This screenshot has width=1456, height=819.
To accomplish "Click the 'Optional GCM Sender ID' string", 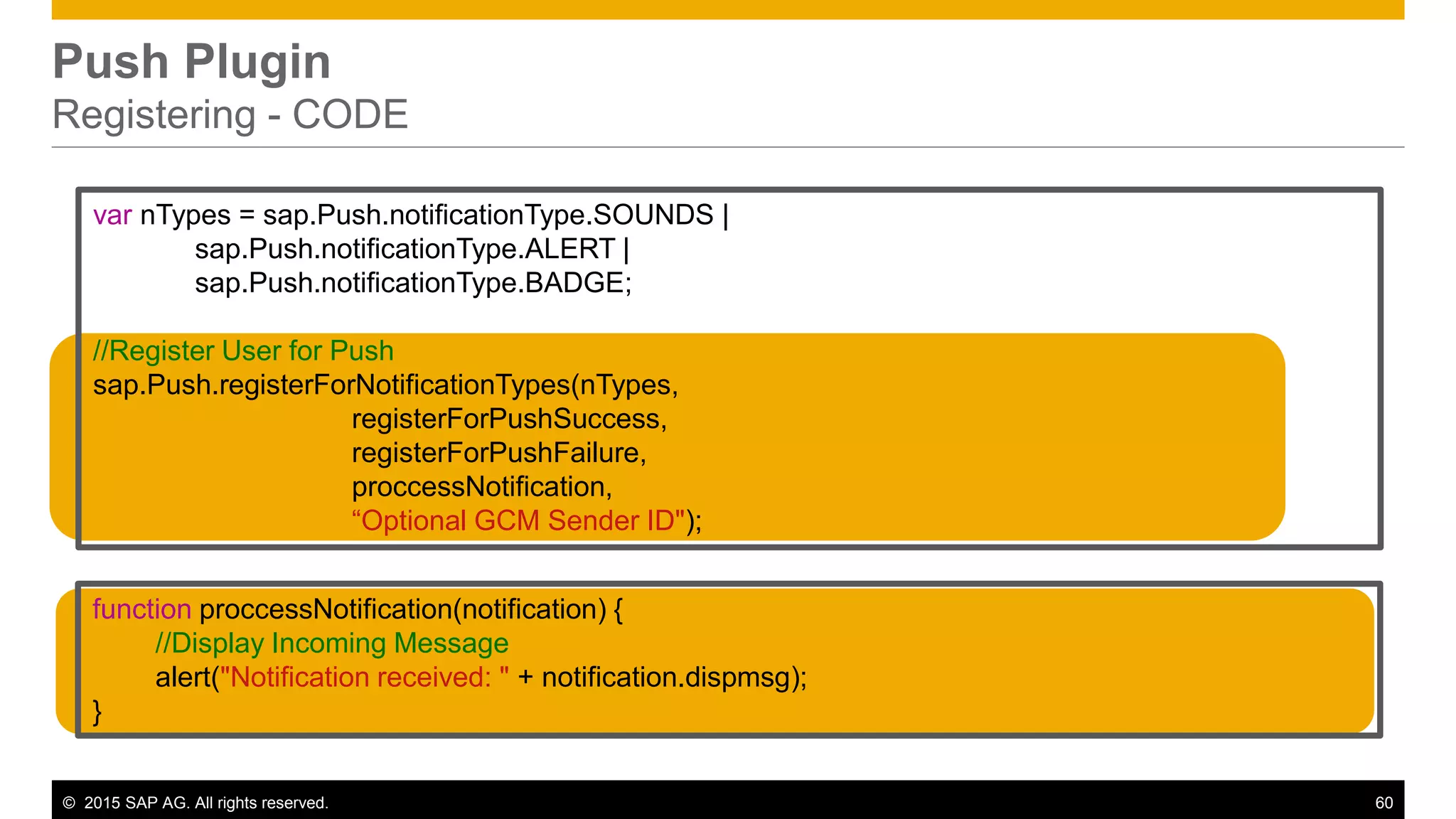I will (x=519, y=521).
